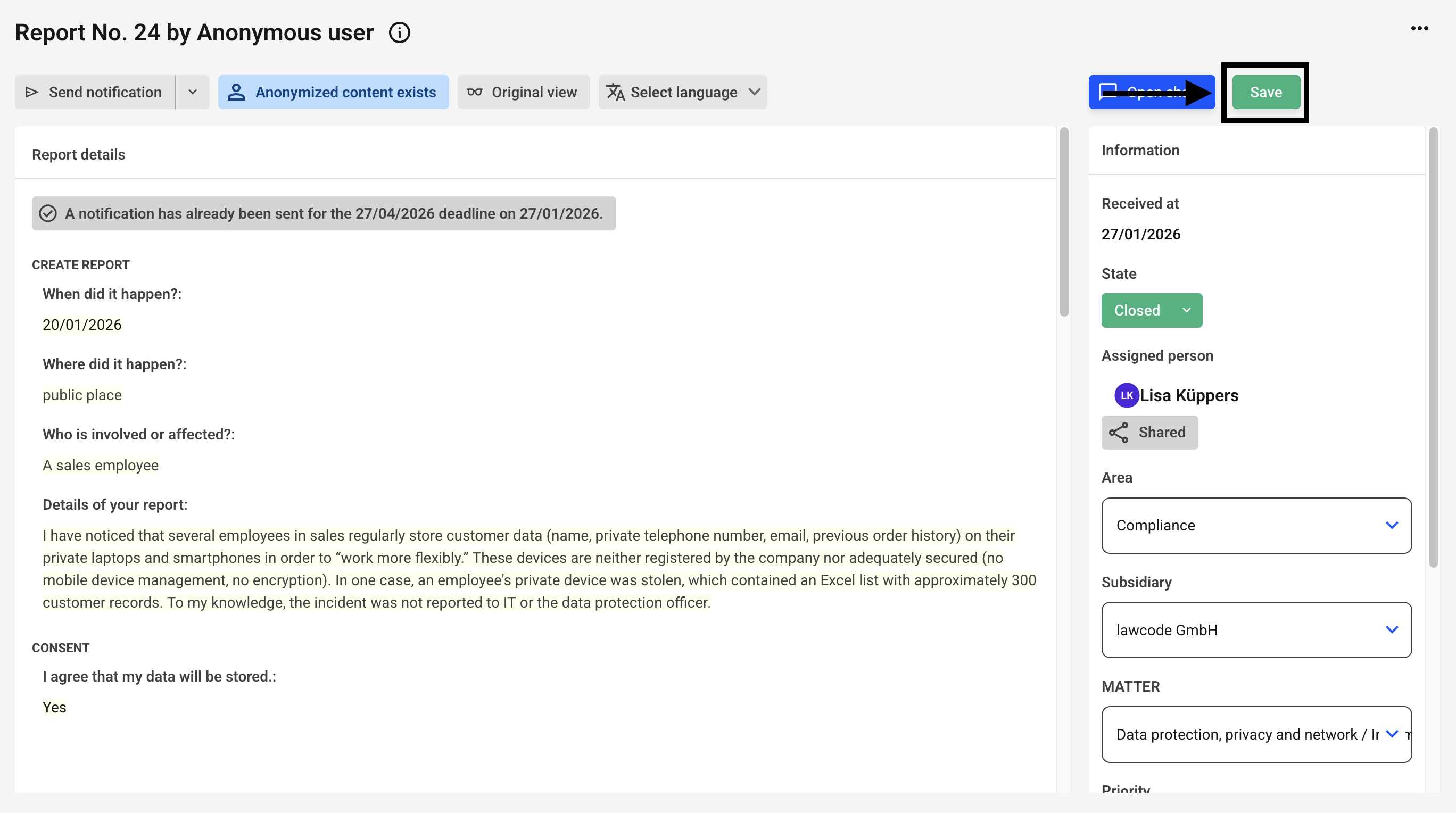The width and height of the screenshot is (1456, 813).
Task: Expand the lawcode GmbH subsidiary dropdown
Action: pos(1256,630)
